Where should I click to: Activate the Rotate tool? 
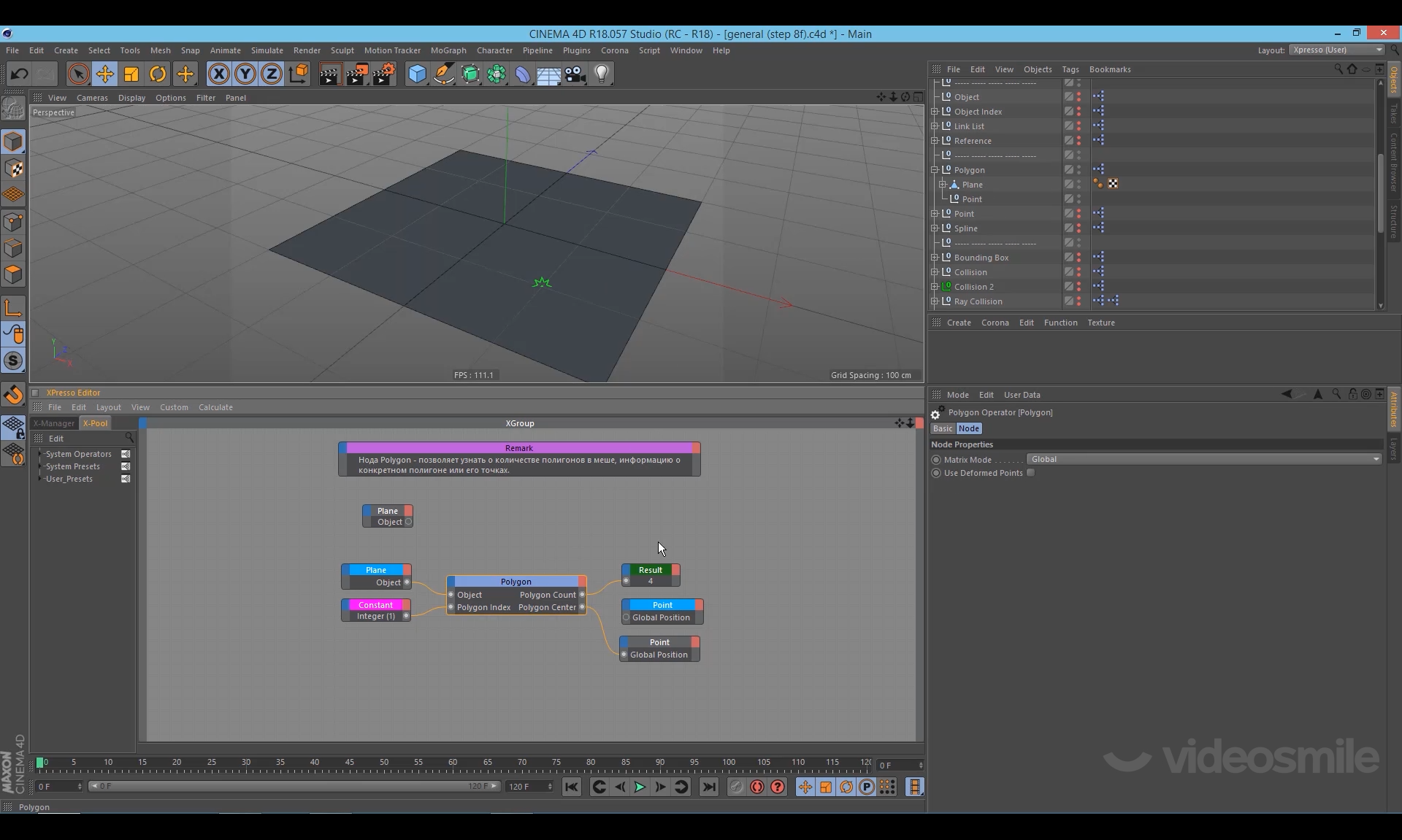[158, 74]
